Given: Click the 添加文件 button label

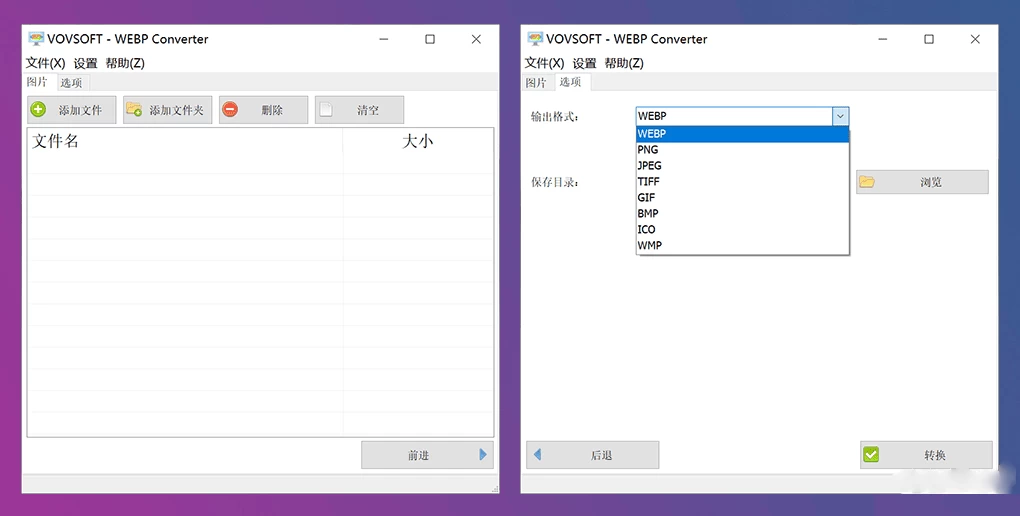Looking at the screenshot, I should (81, 110).
